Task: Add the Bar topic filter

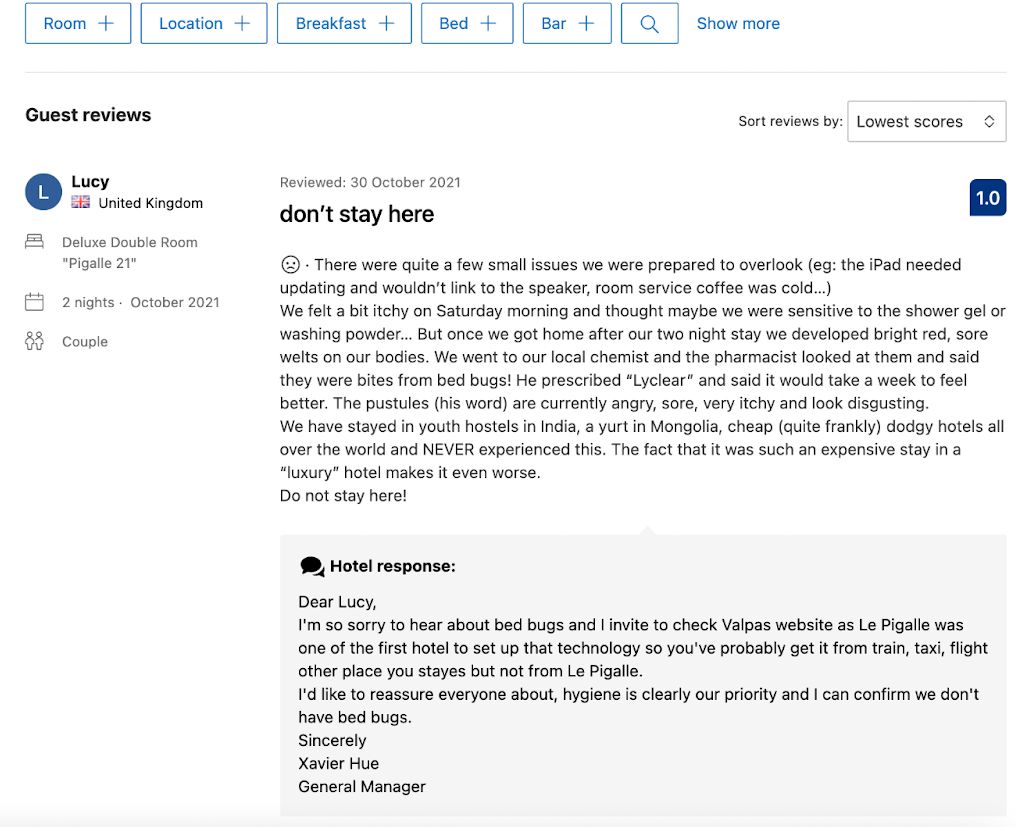Action: 567,23
